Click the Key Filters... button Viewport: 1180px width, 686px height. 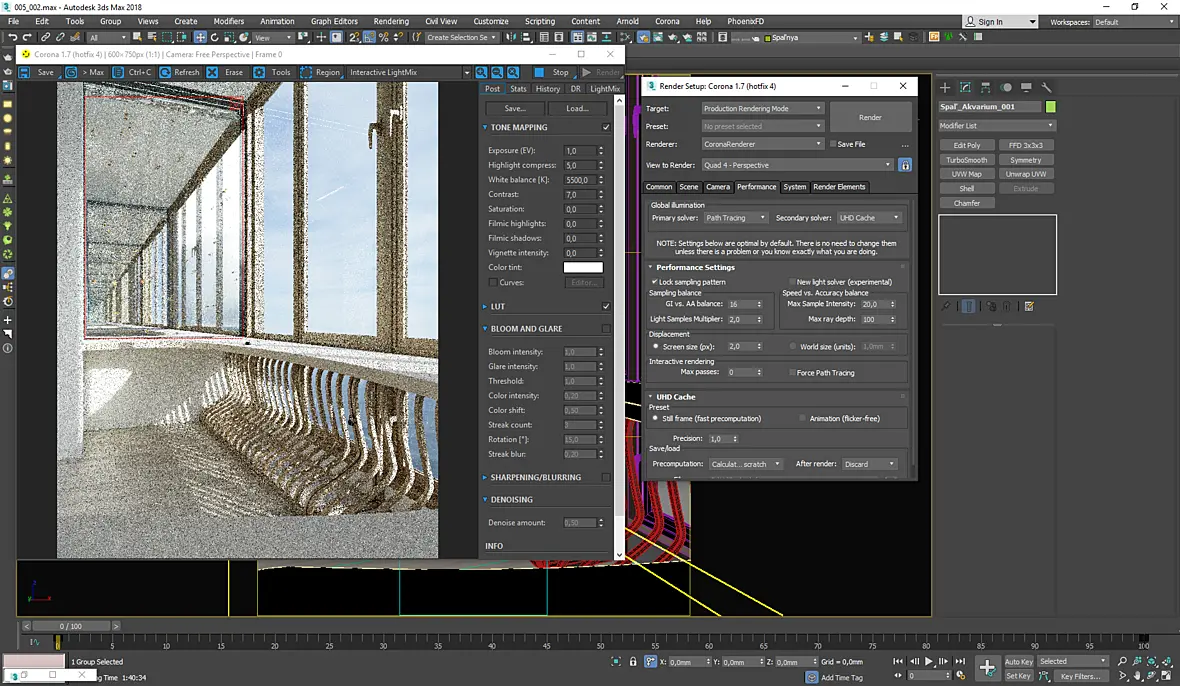tap(1081, 675)
